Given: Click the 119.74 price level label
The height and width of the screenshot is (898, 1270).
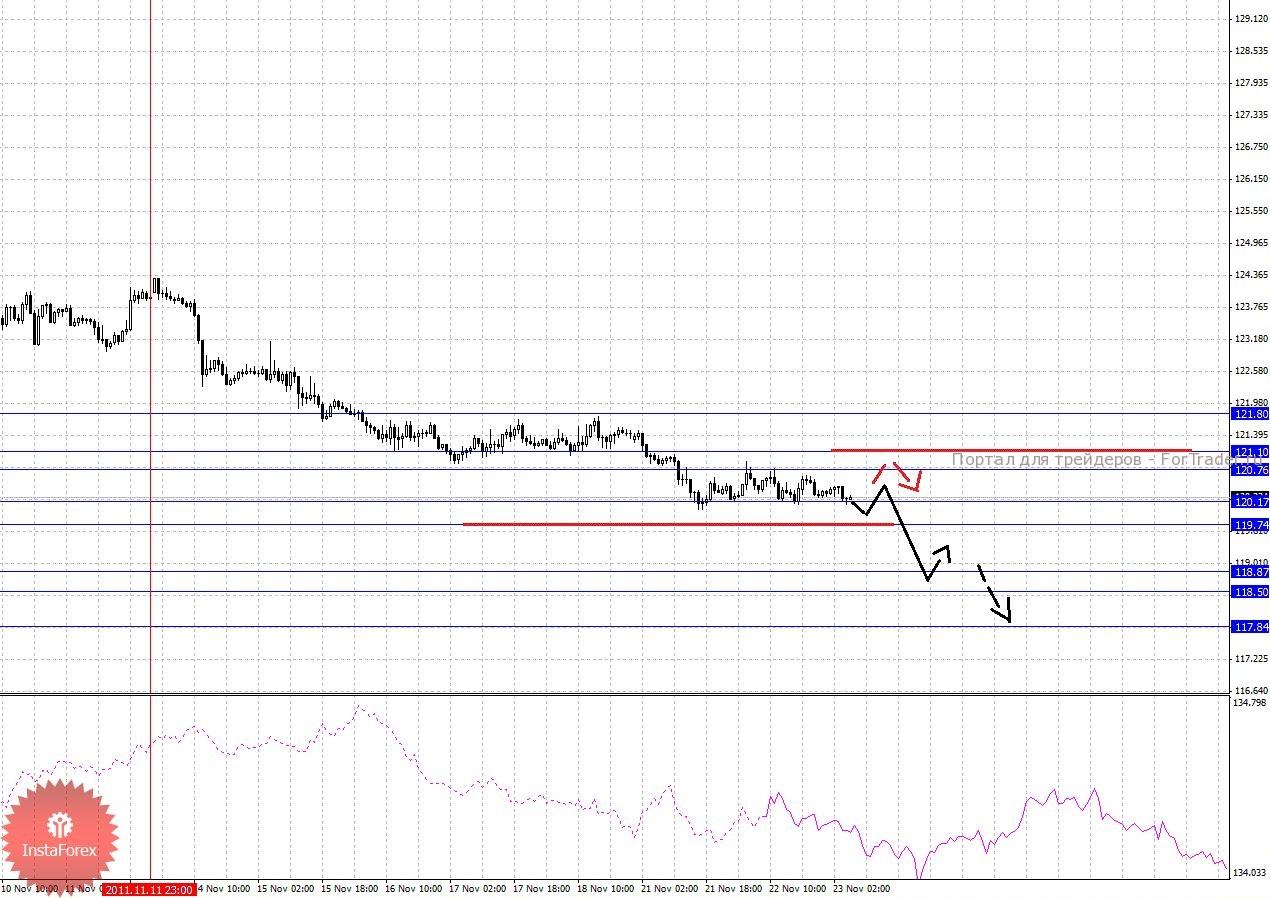Looking at the screenshot, I should [x=1251, y=525].
